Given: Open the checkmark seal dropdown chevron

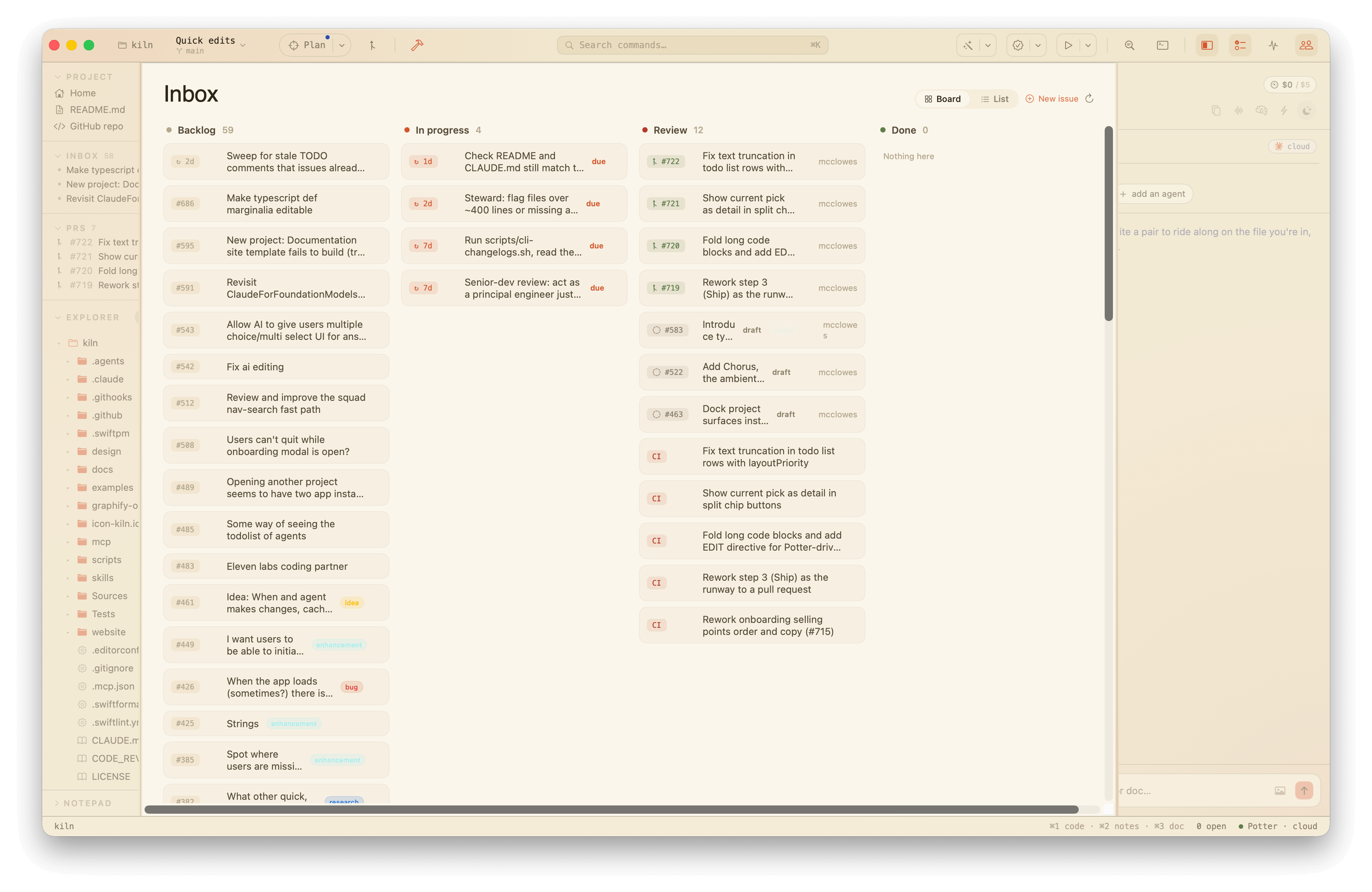Looking at the screenshot, I should point(1038,45).
